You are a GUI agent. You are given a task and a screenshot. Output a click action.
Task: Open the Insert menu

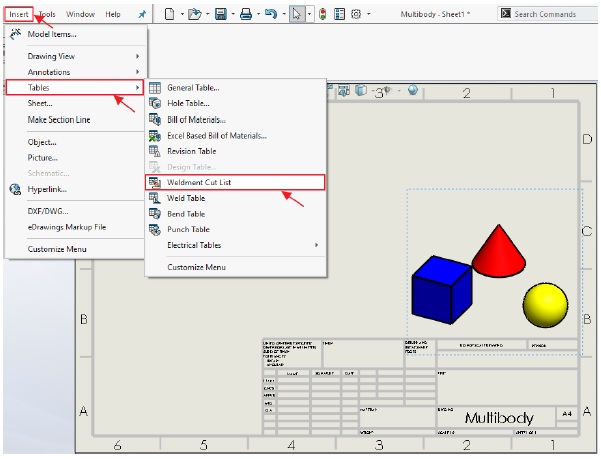19,14
